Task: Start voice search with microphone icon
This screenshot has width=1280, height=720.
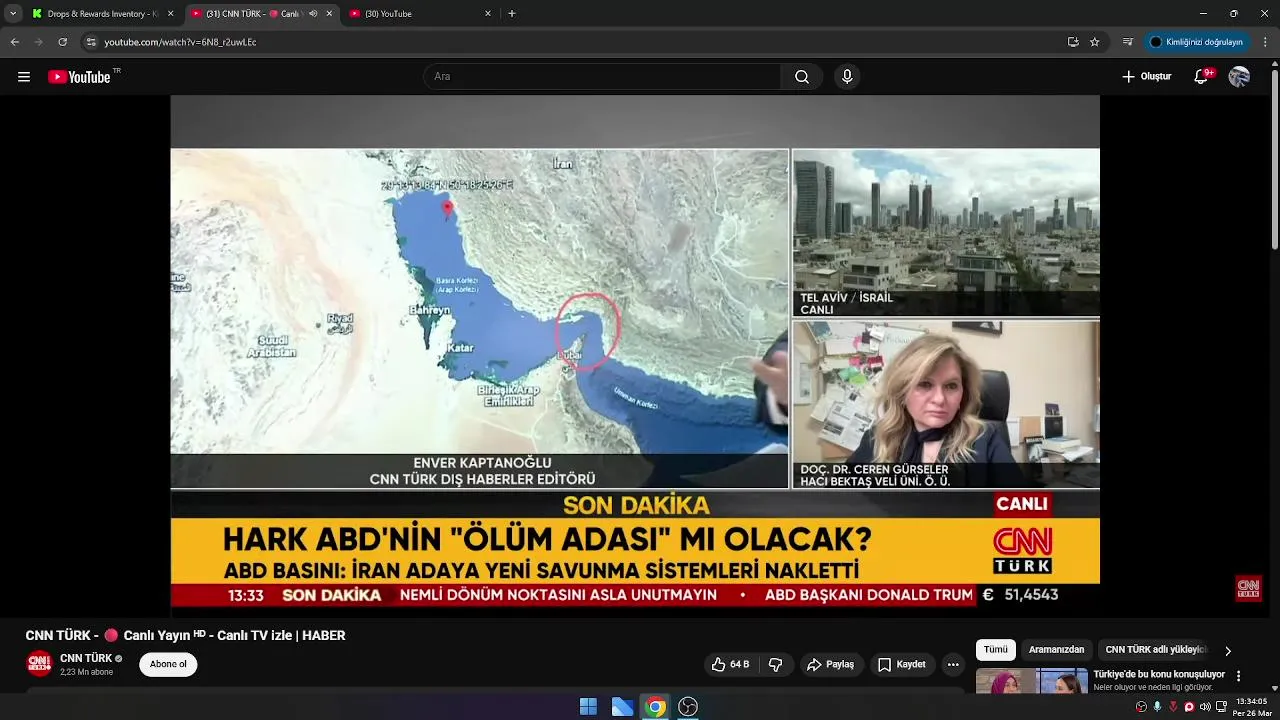Action: coord(847,77)
